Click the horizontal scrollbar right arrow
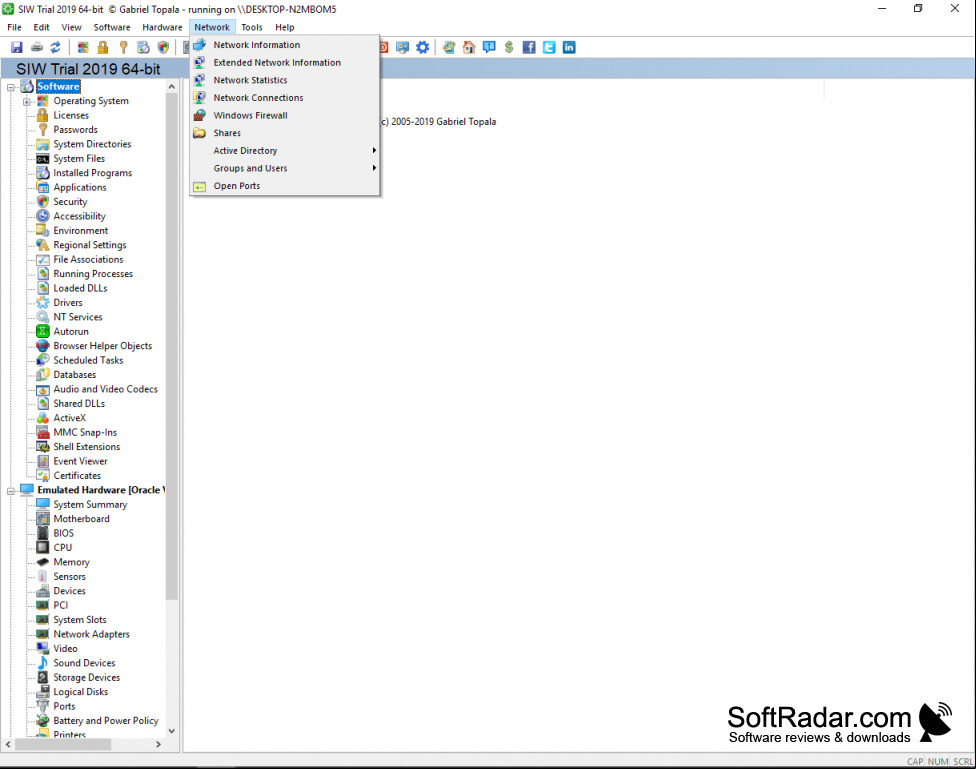976x769 pixels. (x=158, y=744)
